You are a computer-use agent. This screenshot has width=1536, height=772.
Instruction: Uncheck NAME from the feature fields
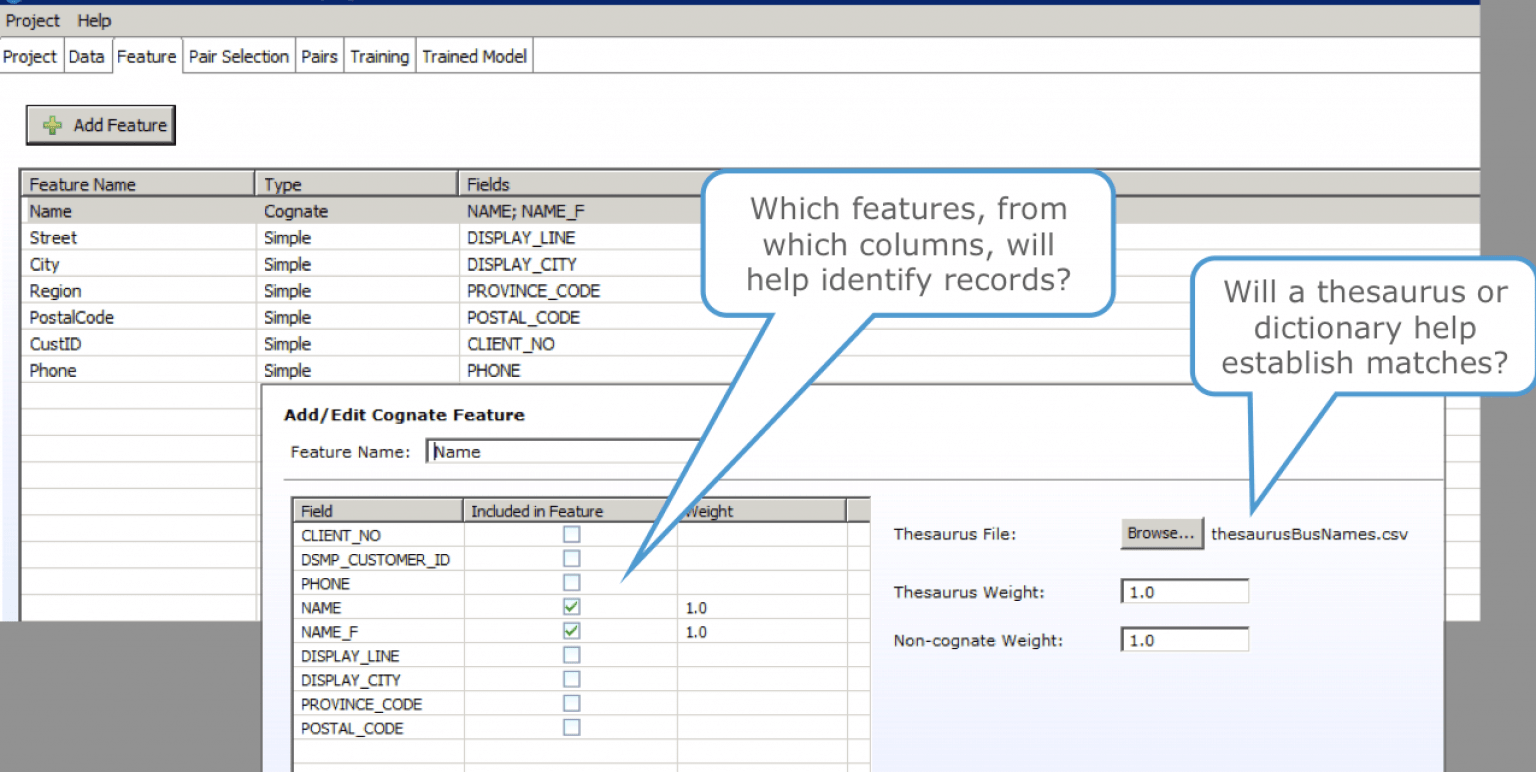pos(571,607)
